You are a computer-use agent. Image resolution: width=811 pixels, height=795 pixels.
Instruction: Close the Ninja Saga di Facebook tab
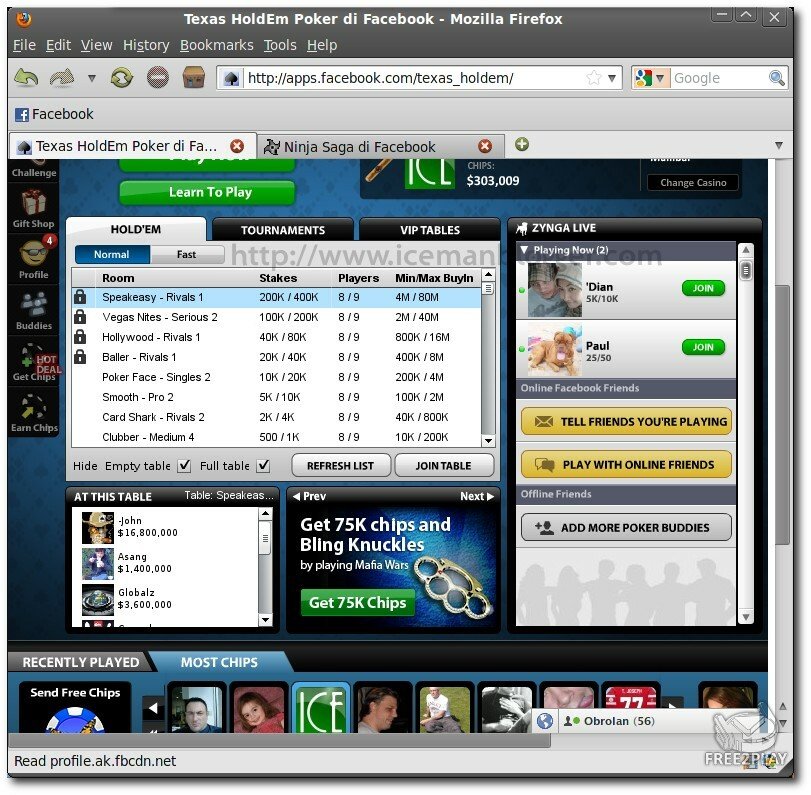coord(485,146)
